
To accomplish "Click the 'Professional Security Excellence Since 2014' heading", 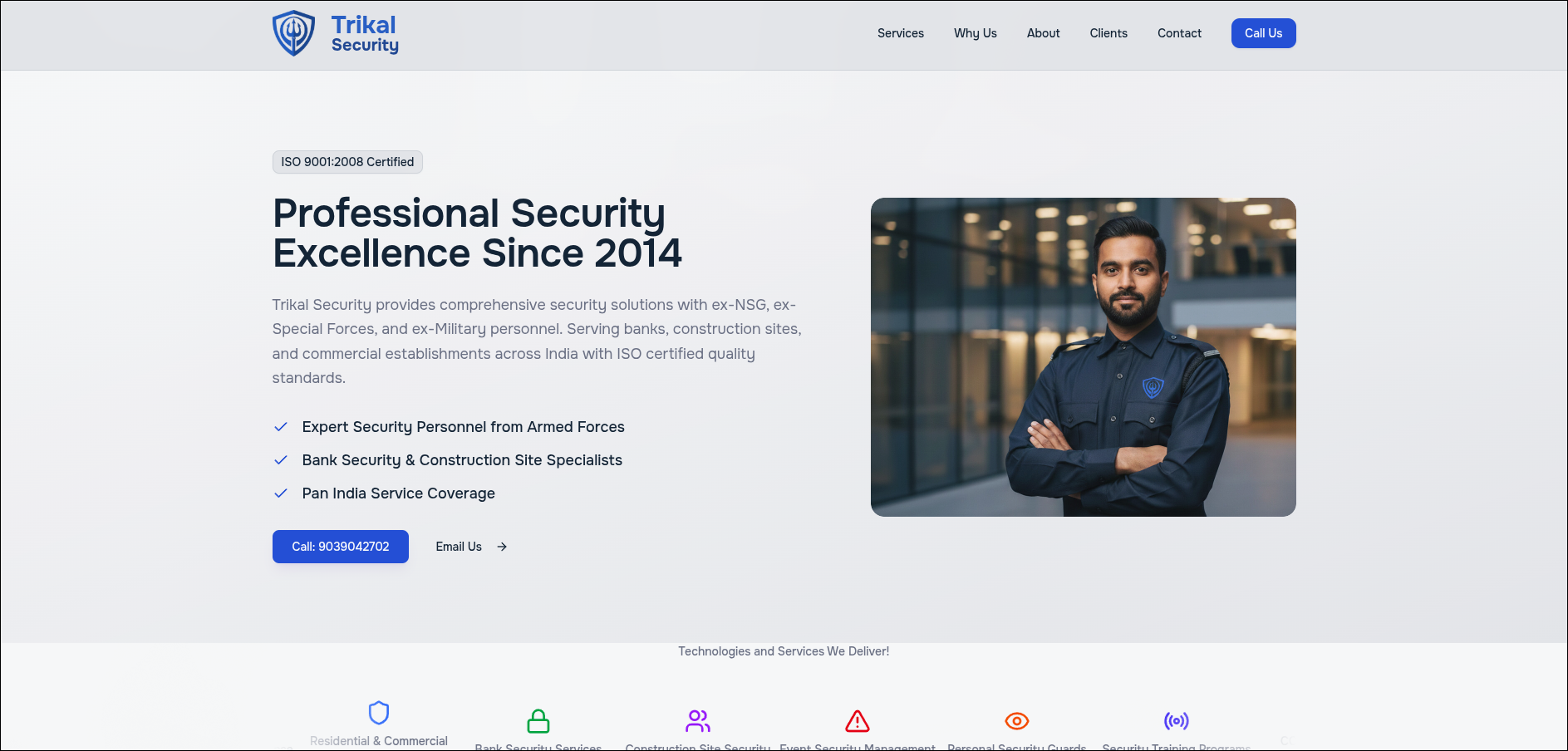I will [x=478, y=233].
